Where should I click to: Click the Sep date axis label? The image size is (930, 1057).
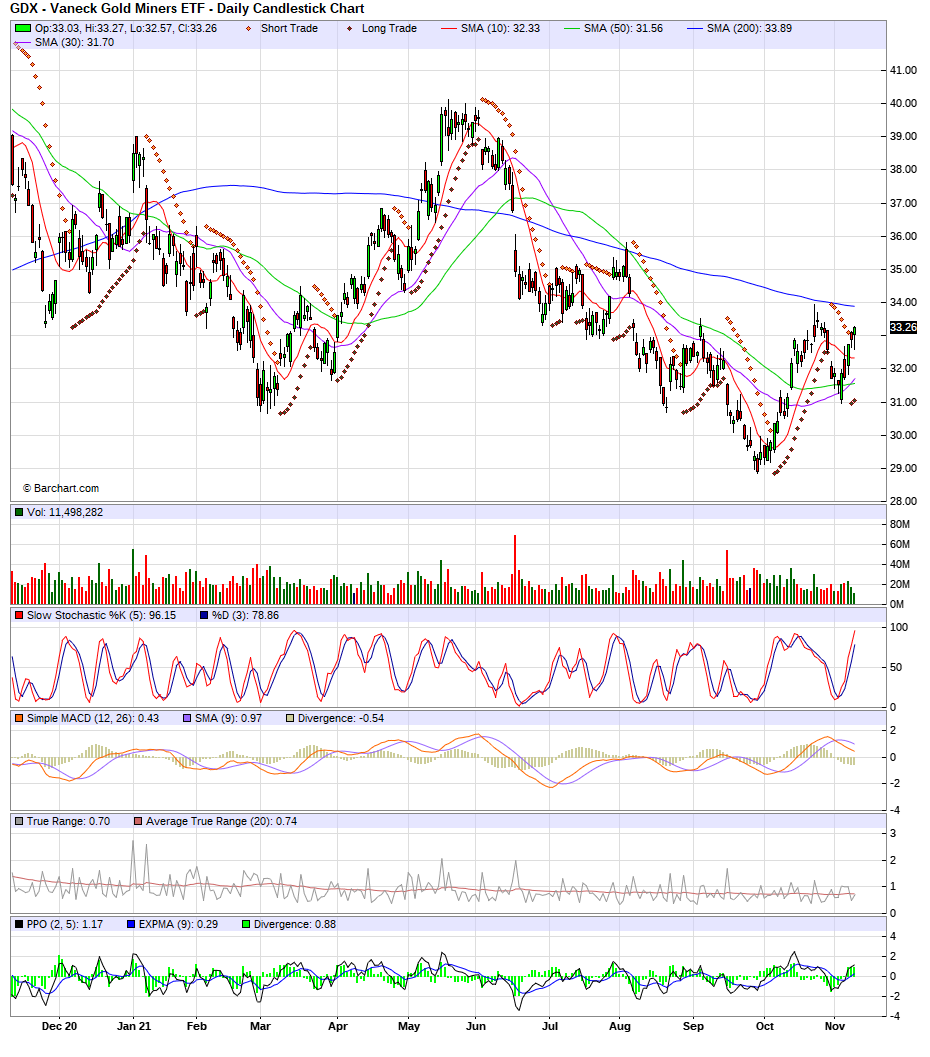(693, 1027)
